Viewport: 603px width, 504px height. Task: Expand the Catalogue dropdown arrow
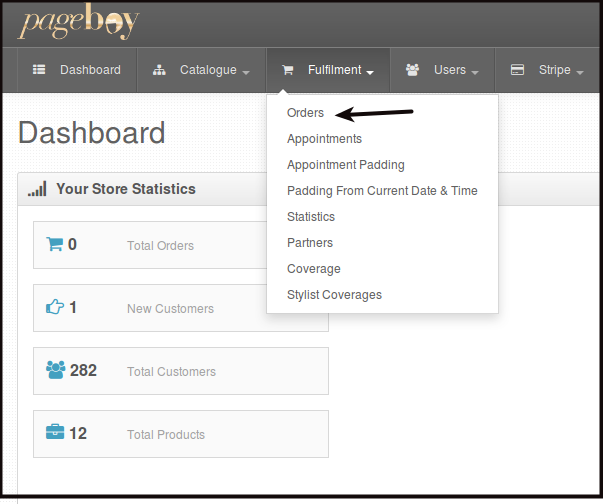pos(246,72)
